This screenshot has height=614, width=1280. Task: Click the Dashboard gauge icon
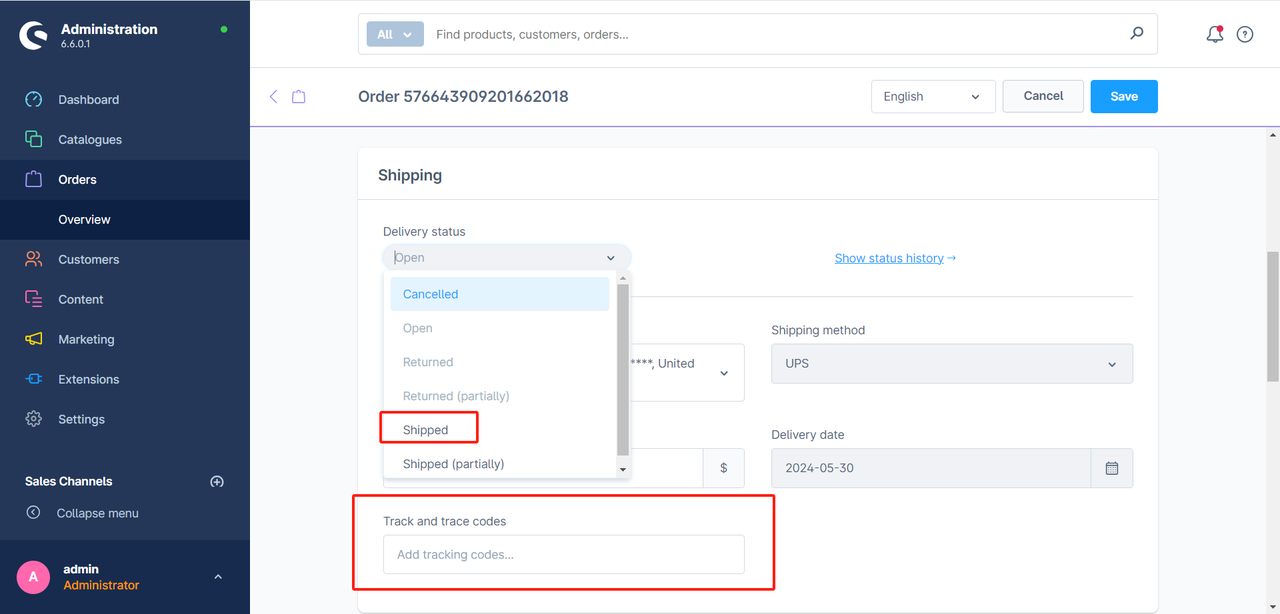[x=34, y=99]
